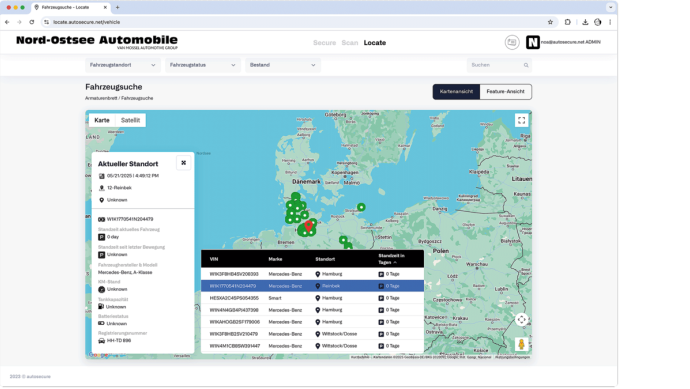The height and width of the screenshot is (389, 690).
Task: Expand the browser tab list chevron
Action: [x=610, y=7]
